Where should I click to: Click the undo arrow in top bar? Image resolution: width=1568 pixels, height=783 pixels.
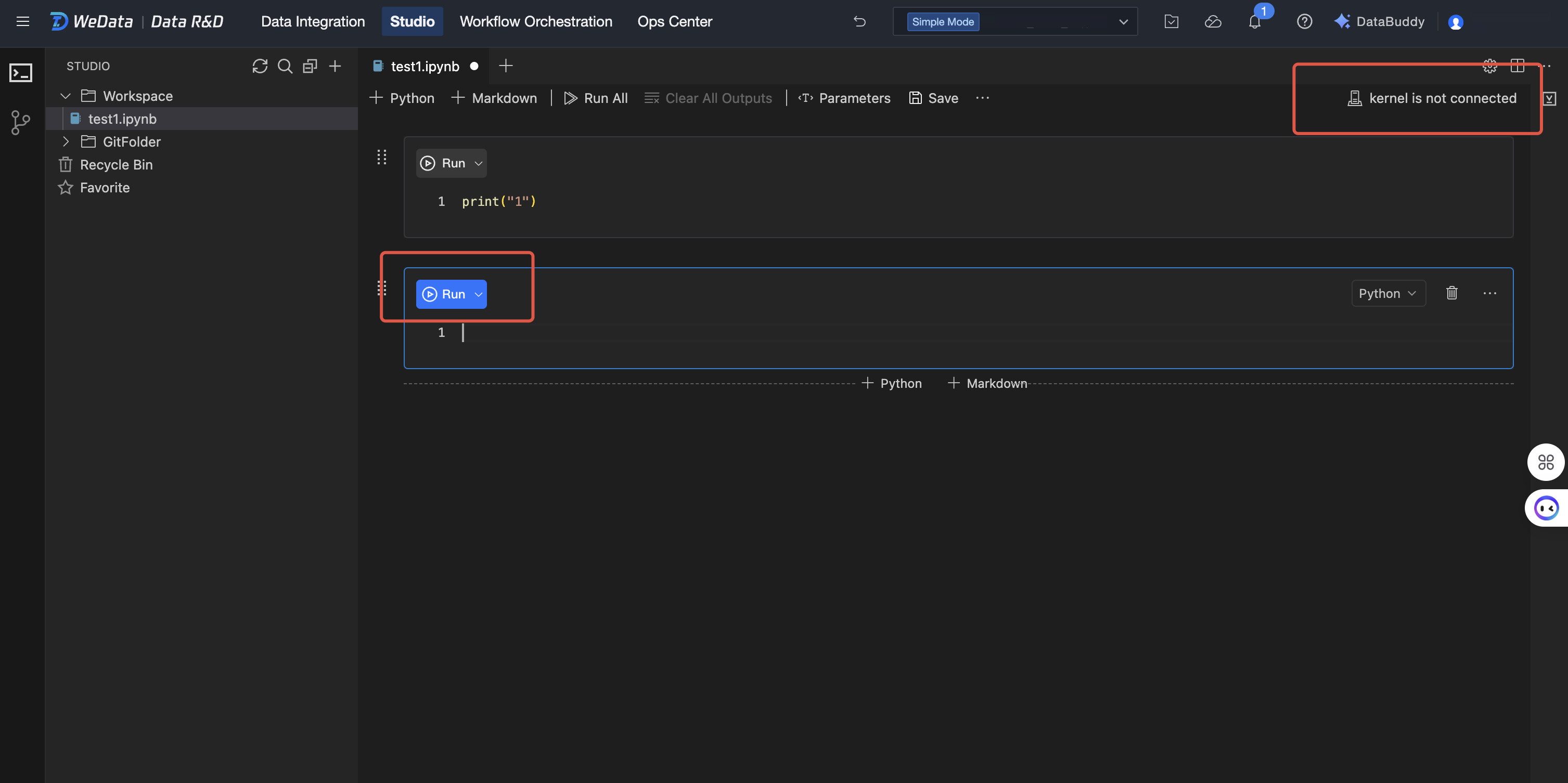859,22
